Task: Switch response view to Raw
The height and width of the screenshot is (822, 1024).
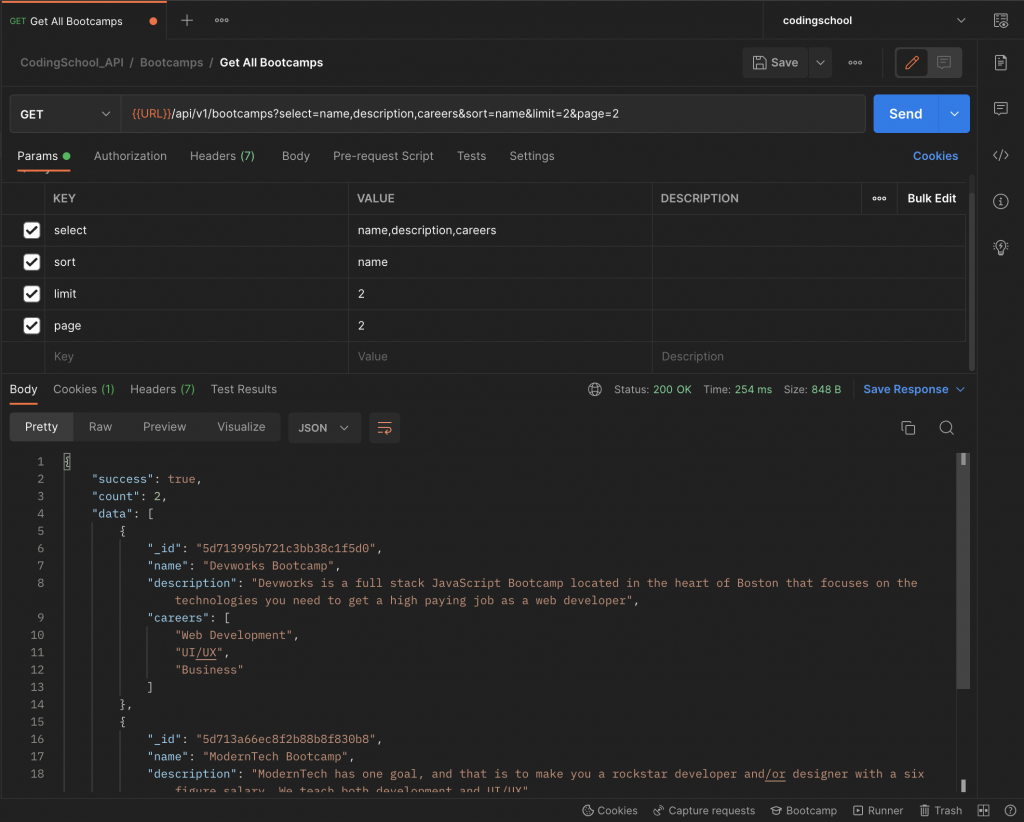Action: [x=101, y=427]
